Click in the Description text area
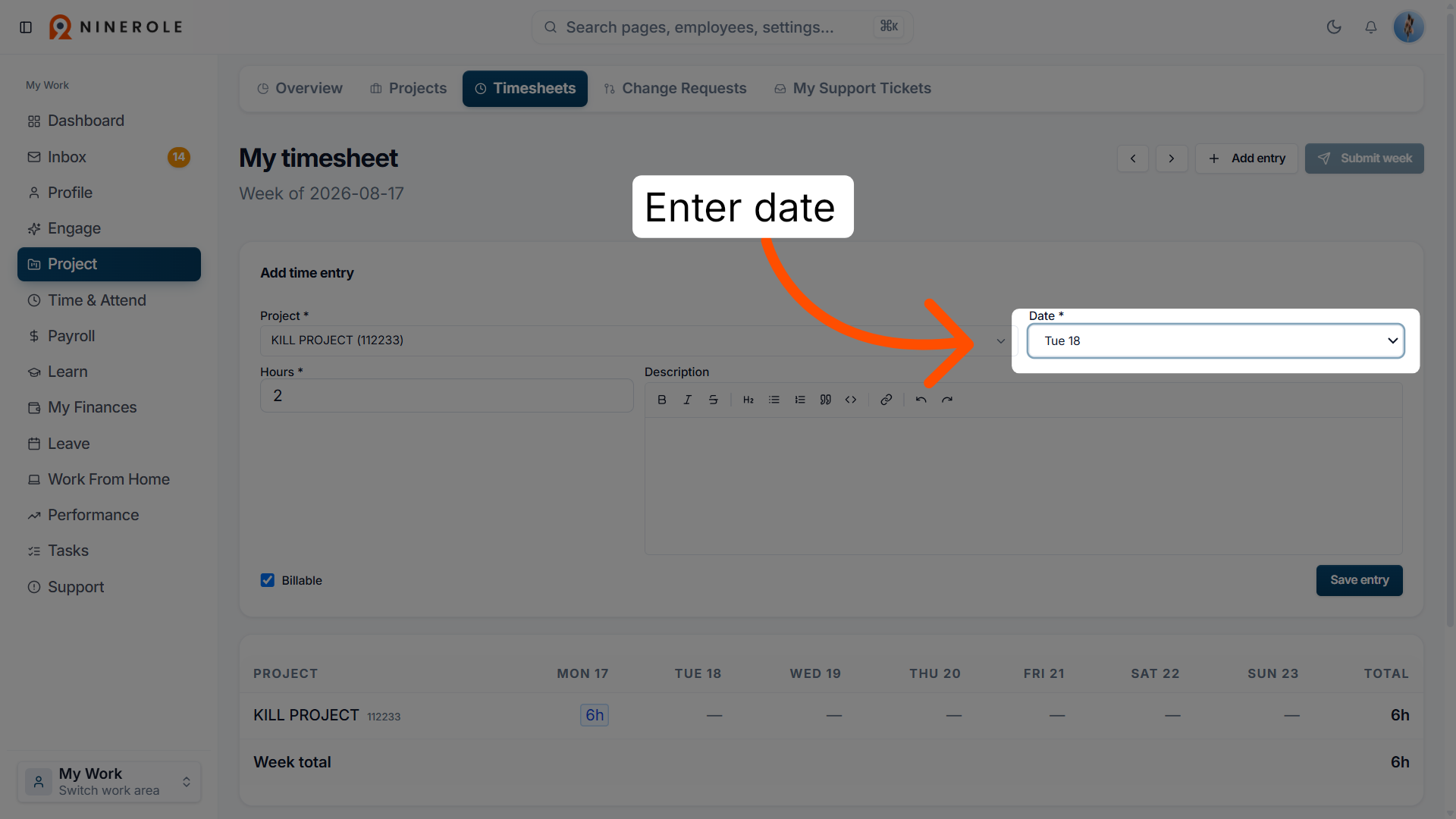This screenshot has width=1456, height=819. pos(1023,485)
